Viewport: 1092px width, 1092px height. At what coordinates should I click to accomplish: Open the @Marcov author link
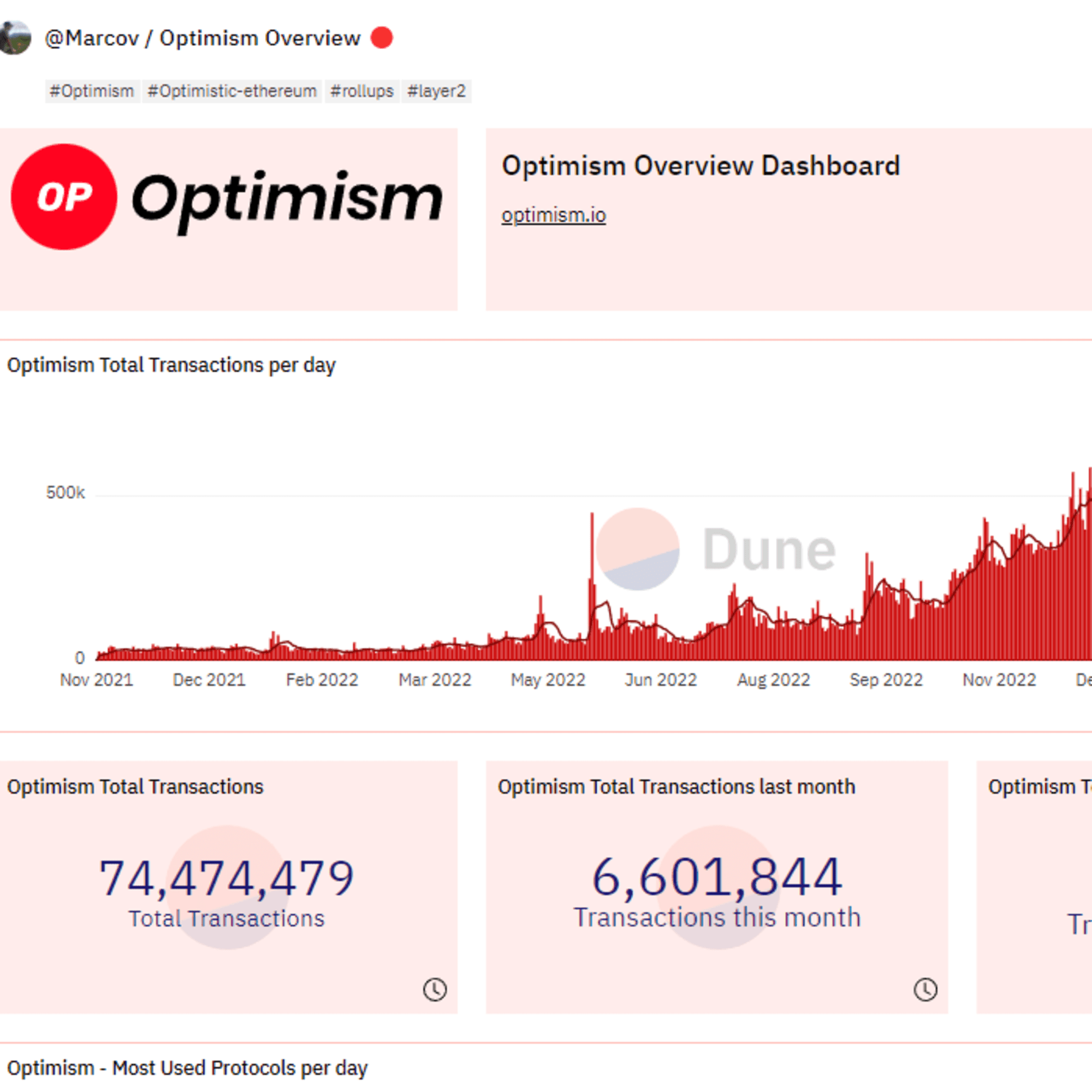pyautogui.click(x=92, y=38)
